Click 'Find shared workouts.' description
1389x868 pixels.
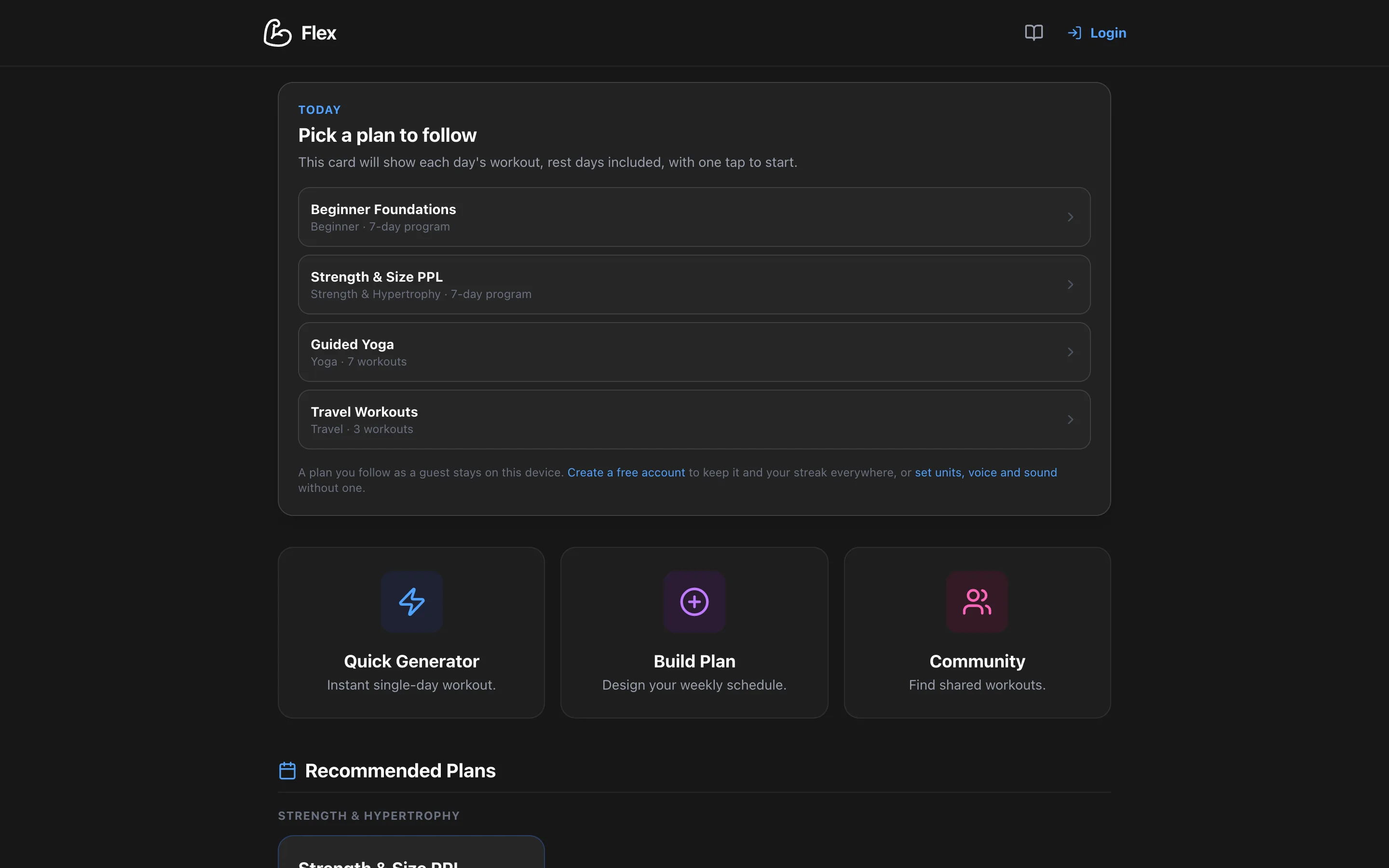click(x=977, y=685)
